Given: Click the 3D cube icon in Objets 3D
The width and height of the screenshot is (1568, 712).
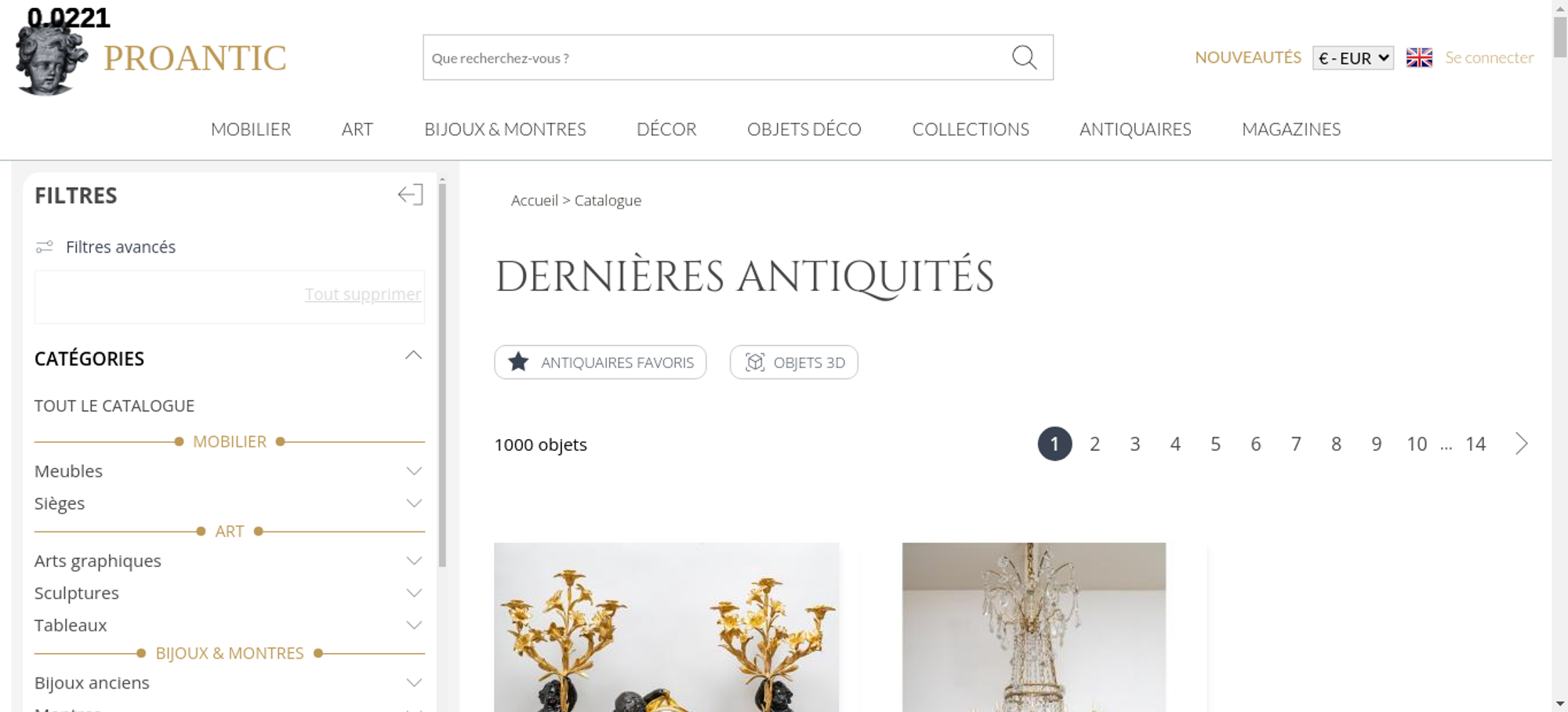Looking at the screenshot, I should click(x=755, y=362).
